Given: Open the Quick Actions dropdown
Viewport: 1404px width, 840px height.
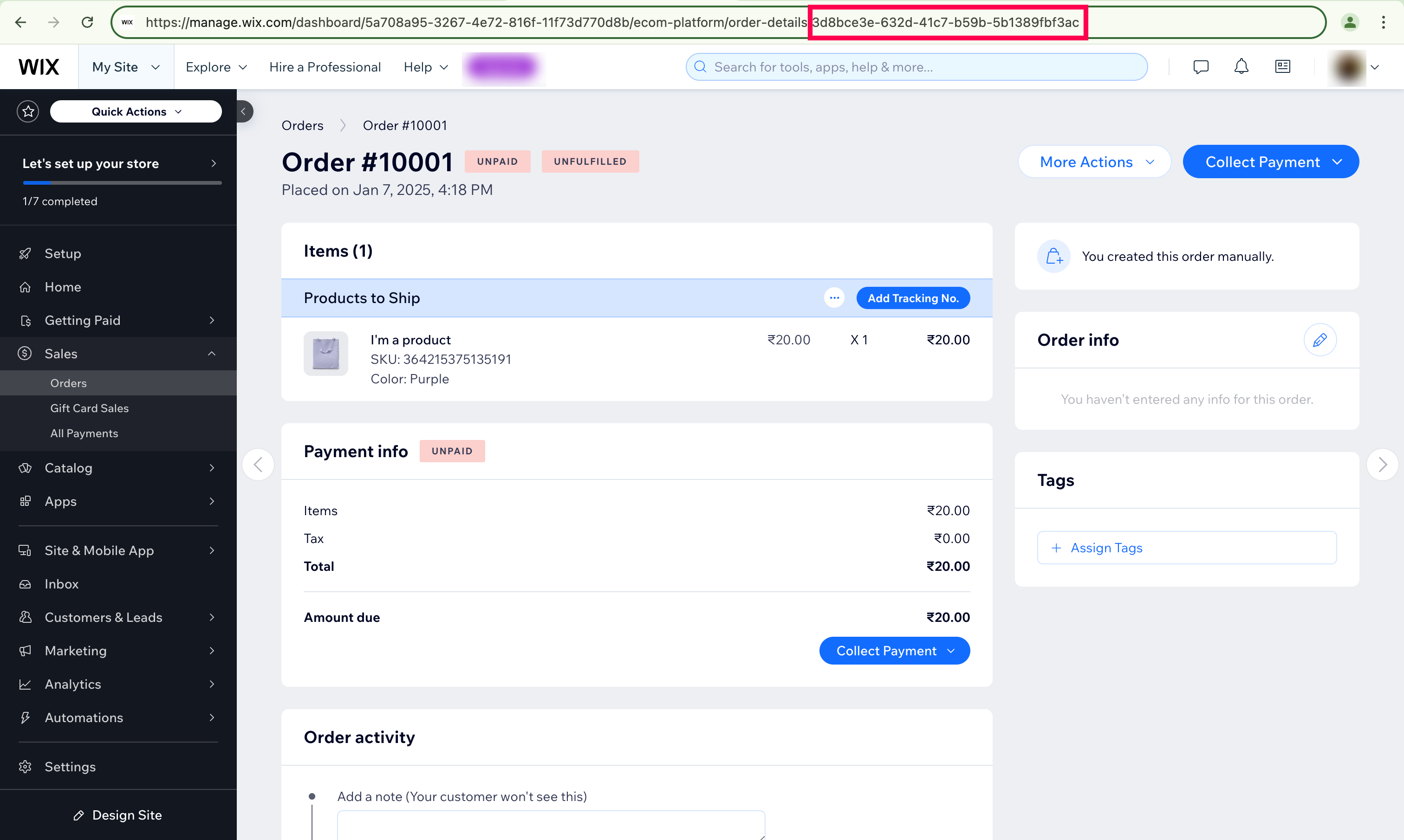Looking at the screenshot, I should (x=136, y=111).
